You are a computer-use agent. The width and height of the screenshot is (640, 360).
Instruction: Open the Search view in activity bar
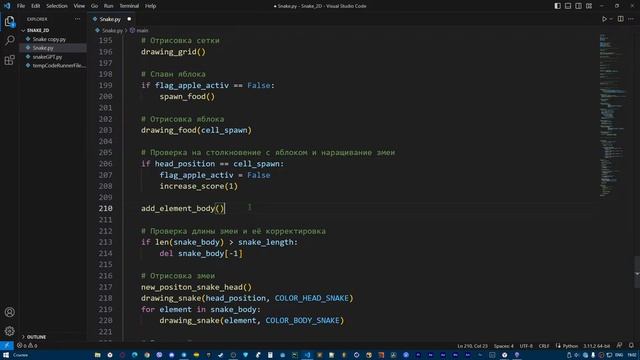pos(9,40)
